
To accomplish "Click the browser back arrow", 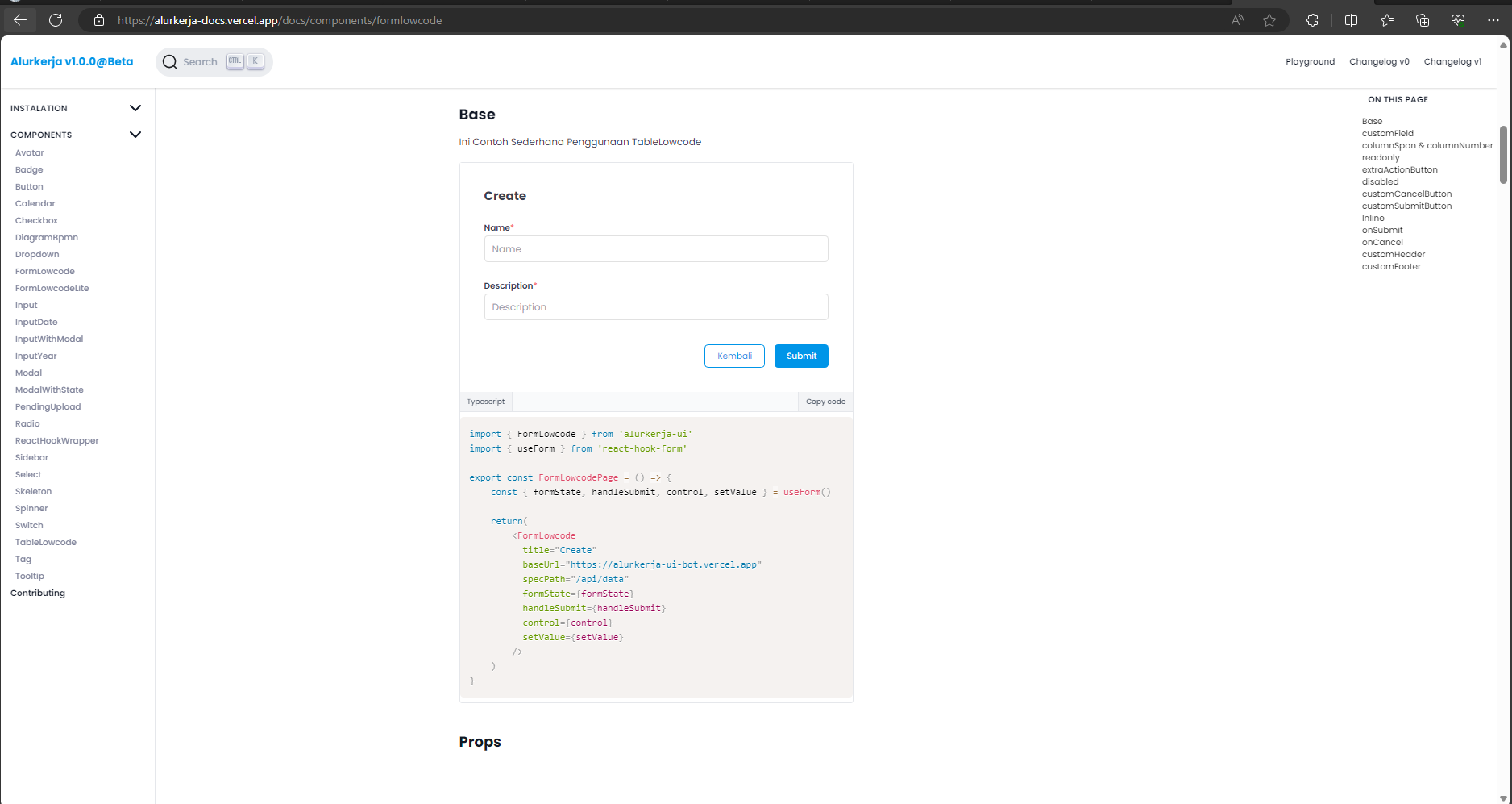I will (x=20, y=20).
